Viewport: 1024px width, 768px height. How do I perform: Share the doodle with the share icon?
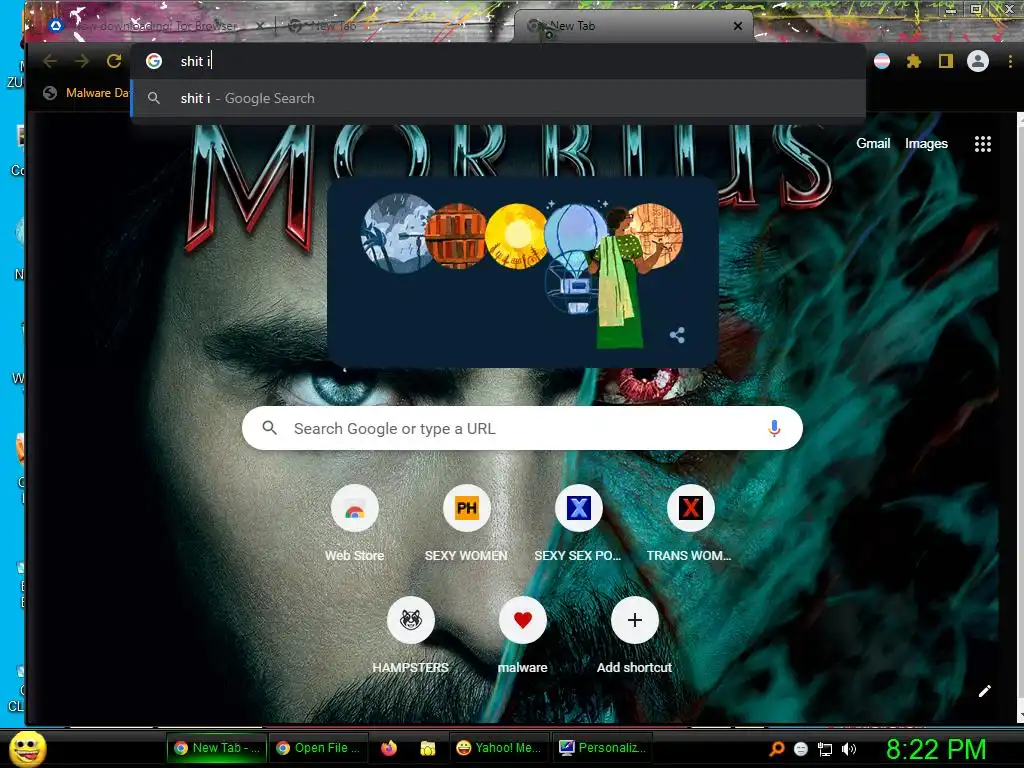click(x=677, y=335)
